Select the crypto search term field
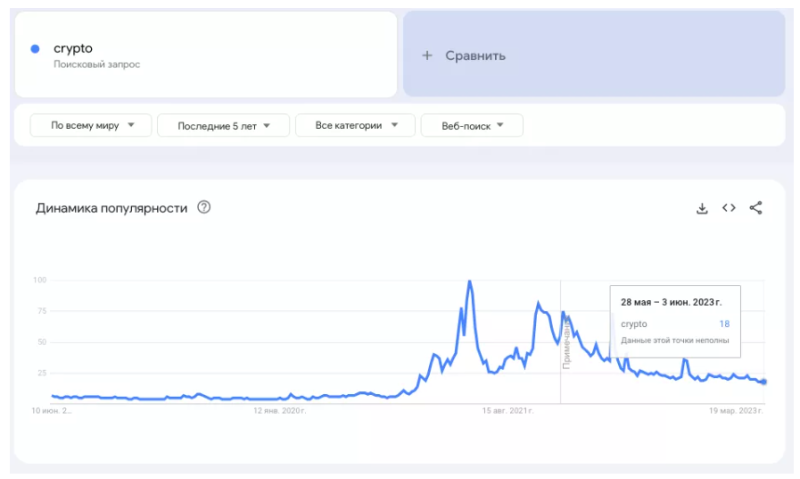The height and width of the screenshot is (479, 800). pos(200,54)
